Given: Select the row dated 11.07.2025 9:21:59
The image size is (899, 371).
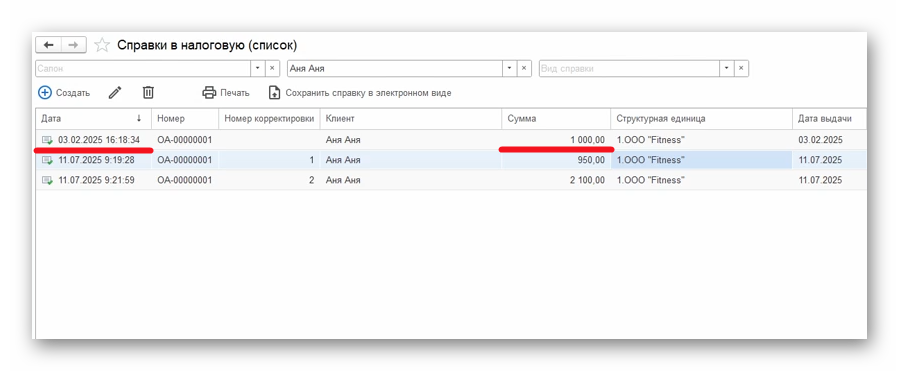Looking at the screenshot, I should [451, 180].
